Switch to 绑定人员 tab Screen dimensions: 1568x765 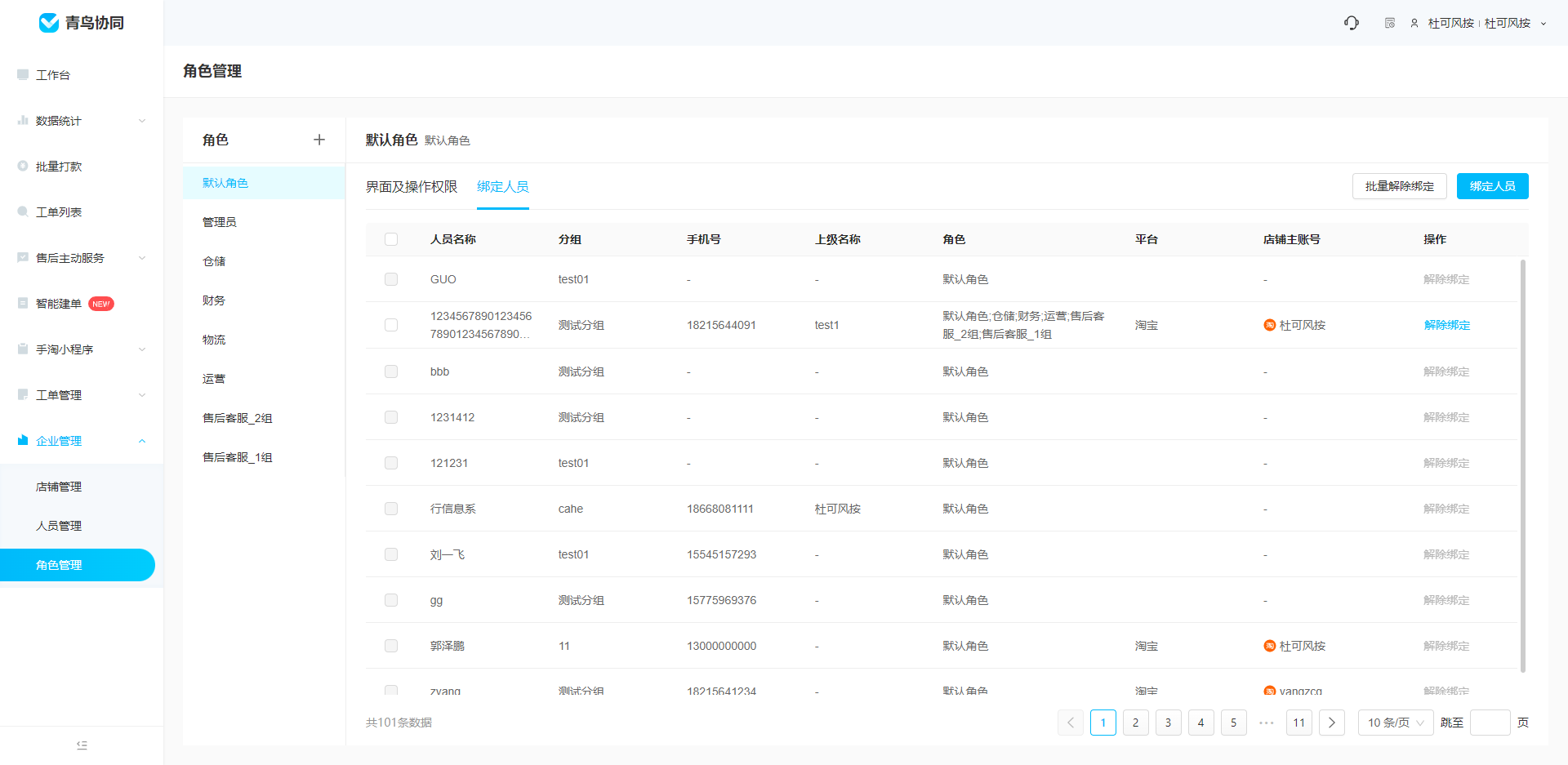(x=503, y=187)
